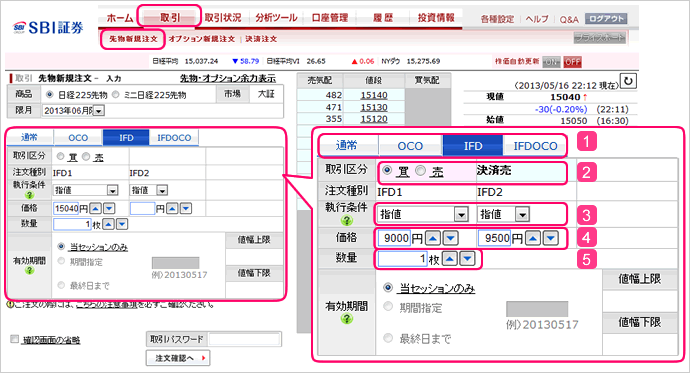The width and height of the screenshot is (690, 373).
Task: Increase the 15040 price with up arrow
Action: pyautogui.click(x=95, y=208)
